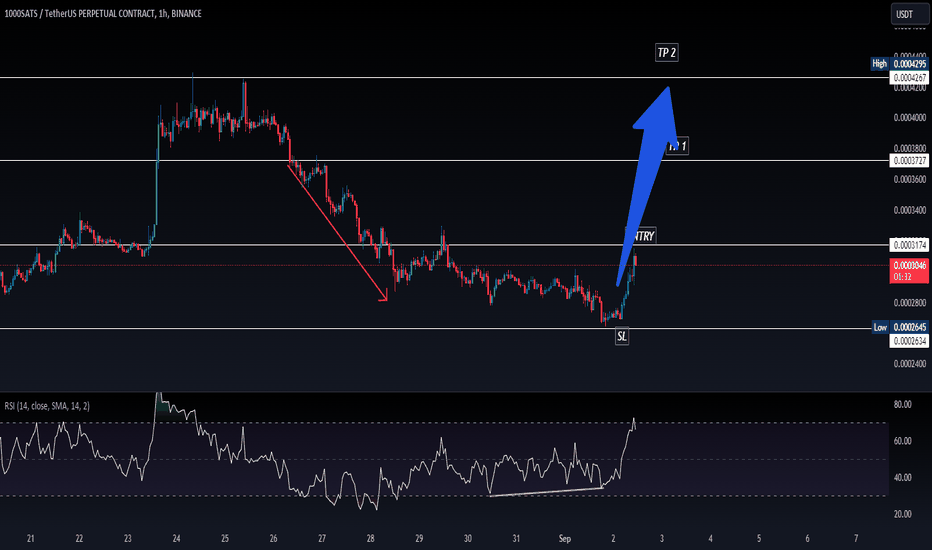
Task: Click the 20.00 level on RSI axis
Action: tap(902, 514)
